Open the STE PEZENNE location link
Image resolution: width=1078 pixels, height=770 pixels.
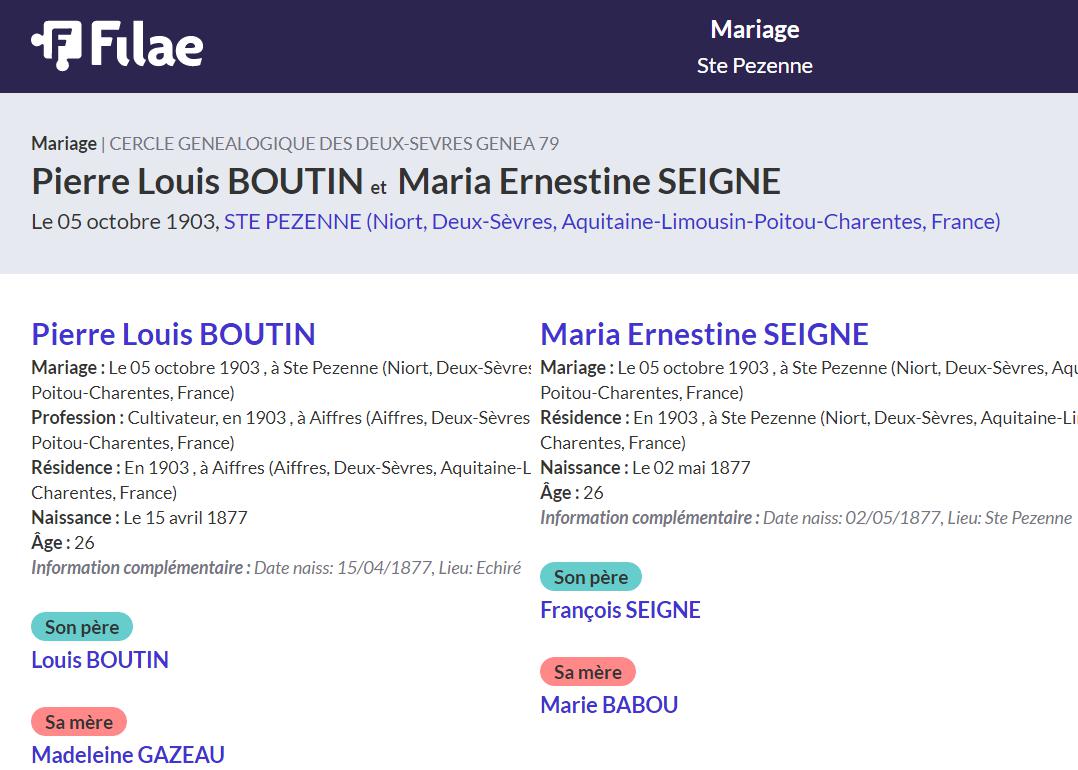612,222
